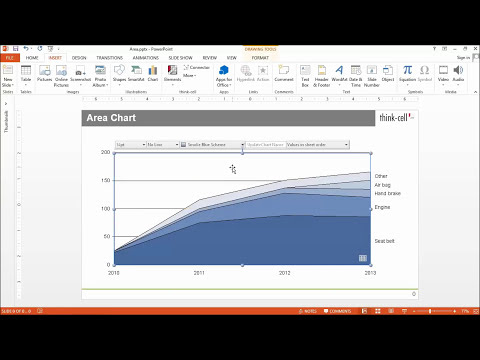Viewport: 480px width, 360px height.
Task: Open the chart datasheet icon
Action: point(363,258)
